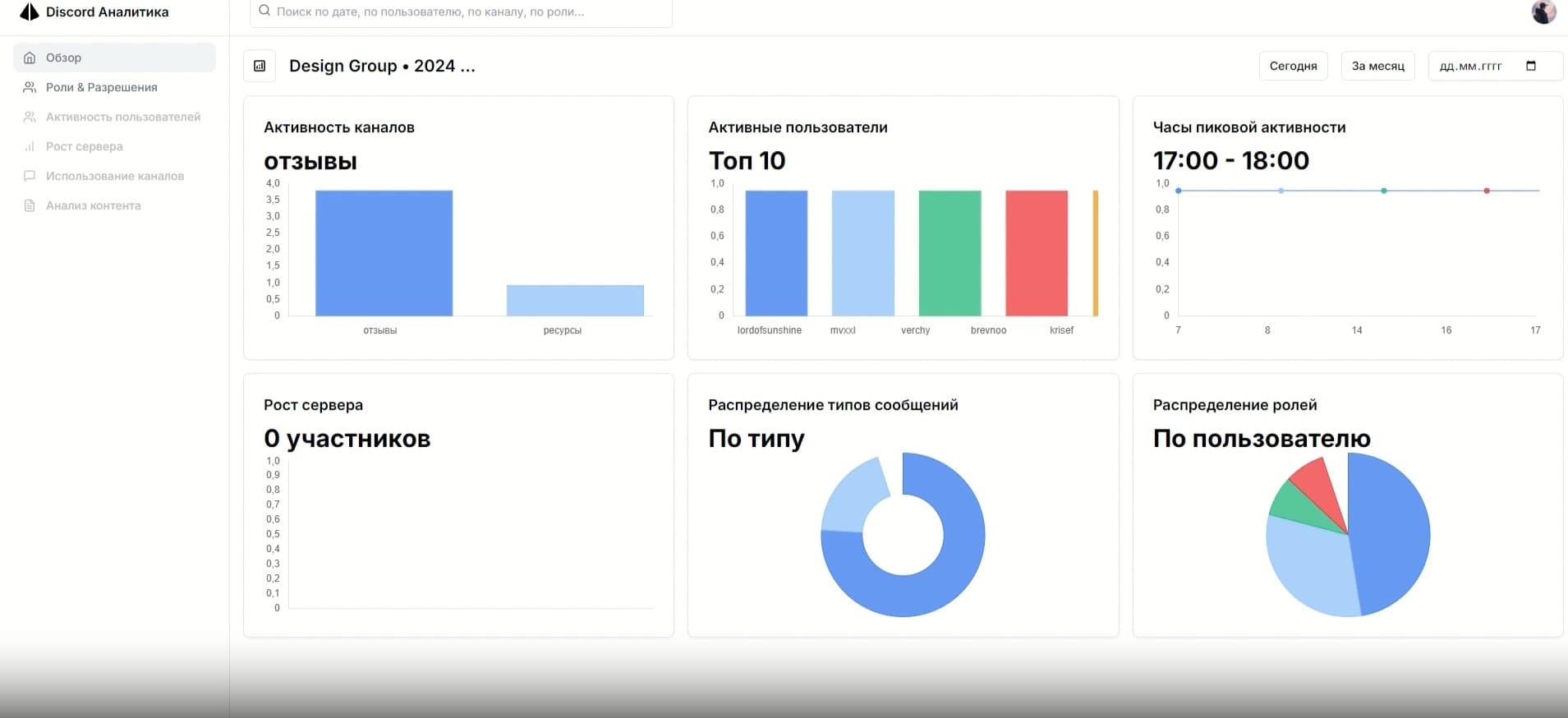The width and height of the screenshot is (1568, 718).
Task: Click the 0 участников value
Action: pyautogui.click(x=347, y=439)
